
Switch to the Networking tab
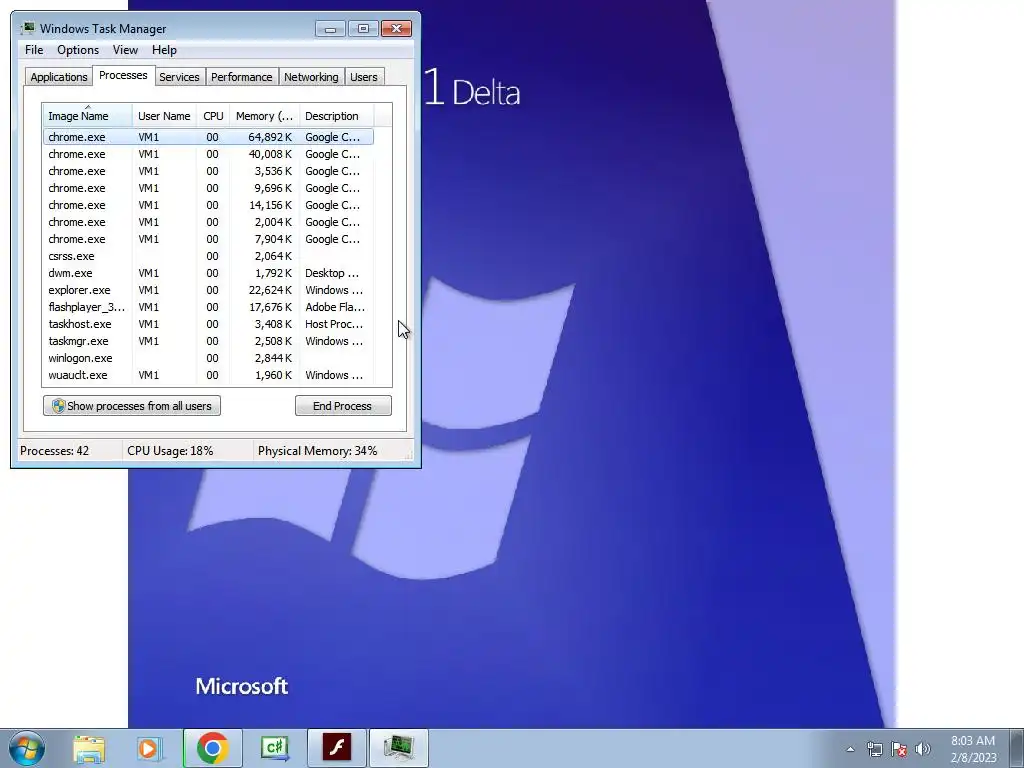311,77
